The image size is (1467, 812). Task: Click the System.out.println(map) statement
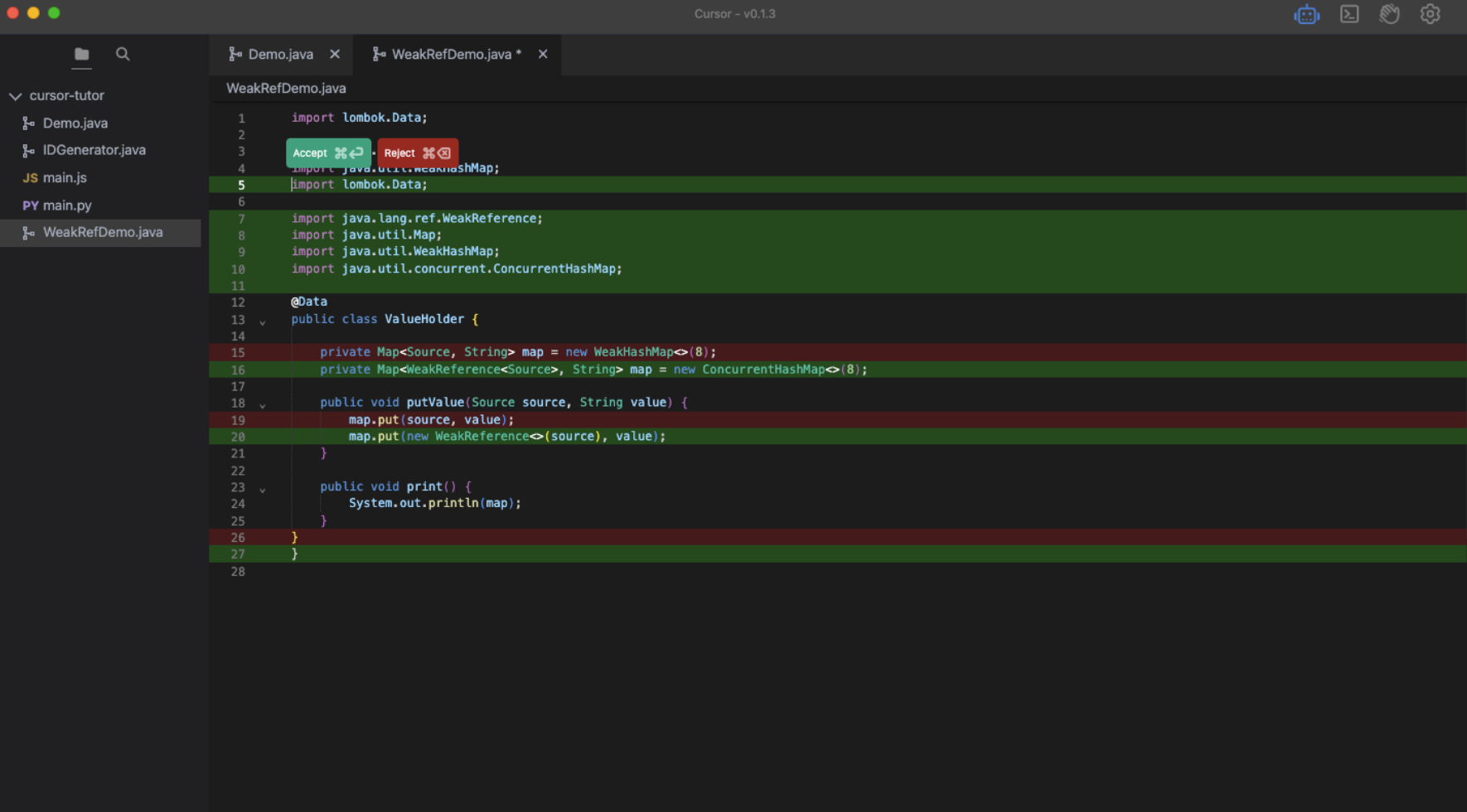point(434,503)
